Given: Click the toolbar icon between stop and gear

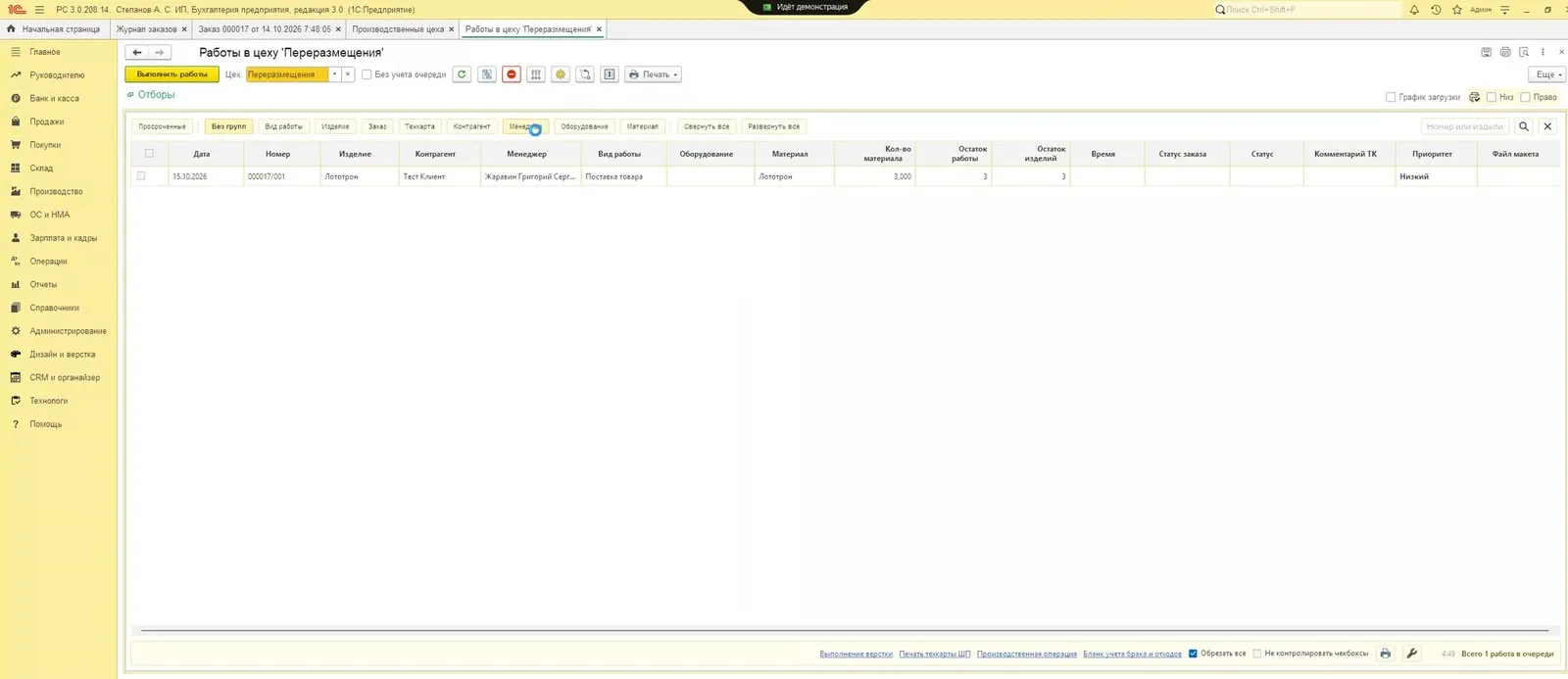Looking at the screenshot, I should coord(536,74).
